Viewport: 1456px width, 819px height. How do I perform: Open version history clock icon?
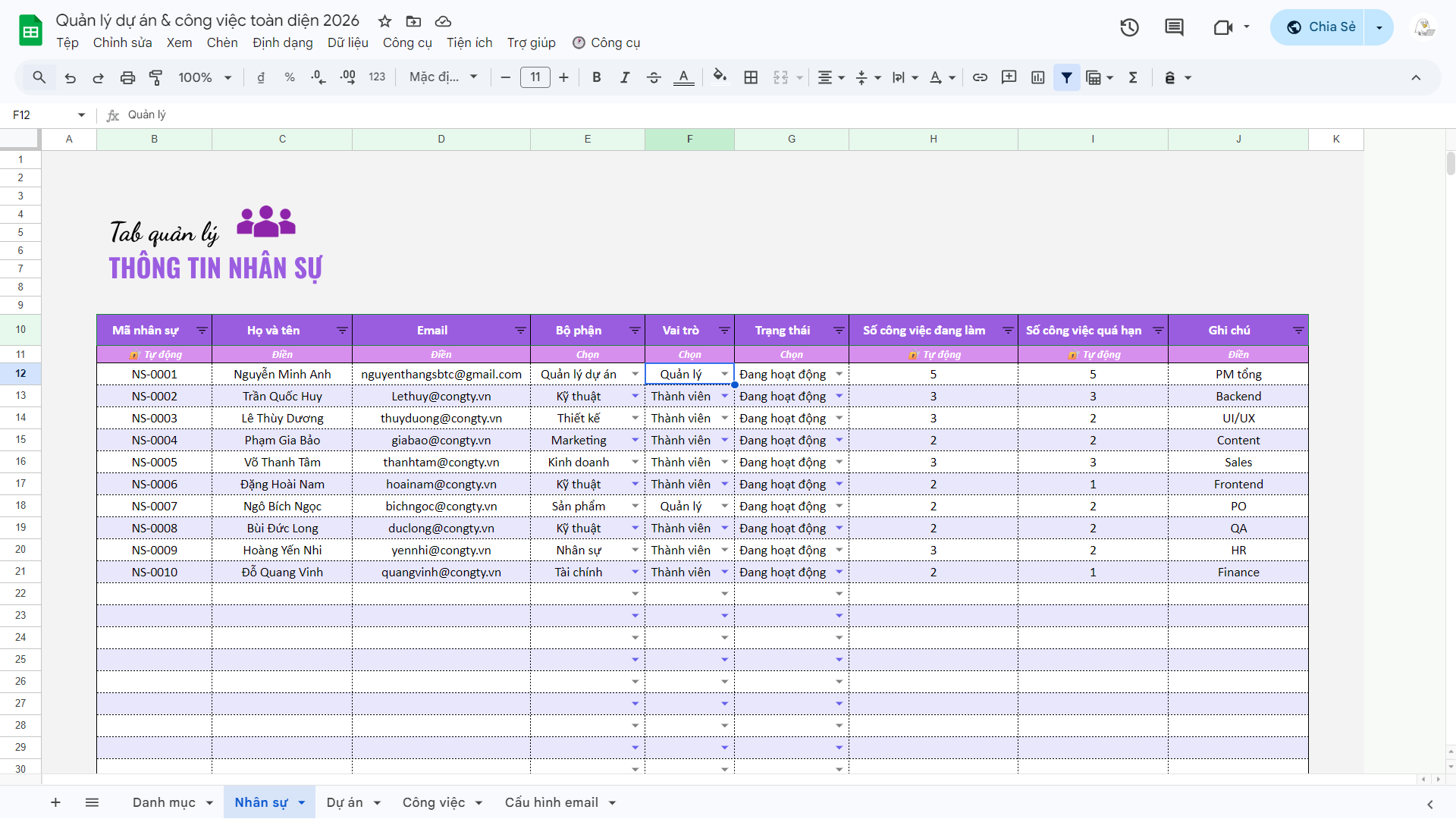point(1129,28)
